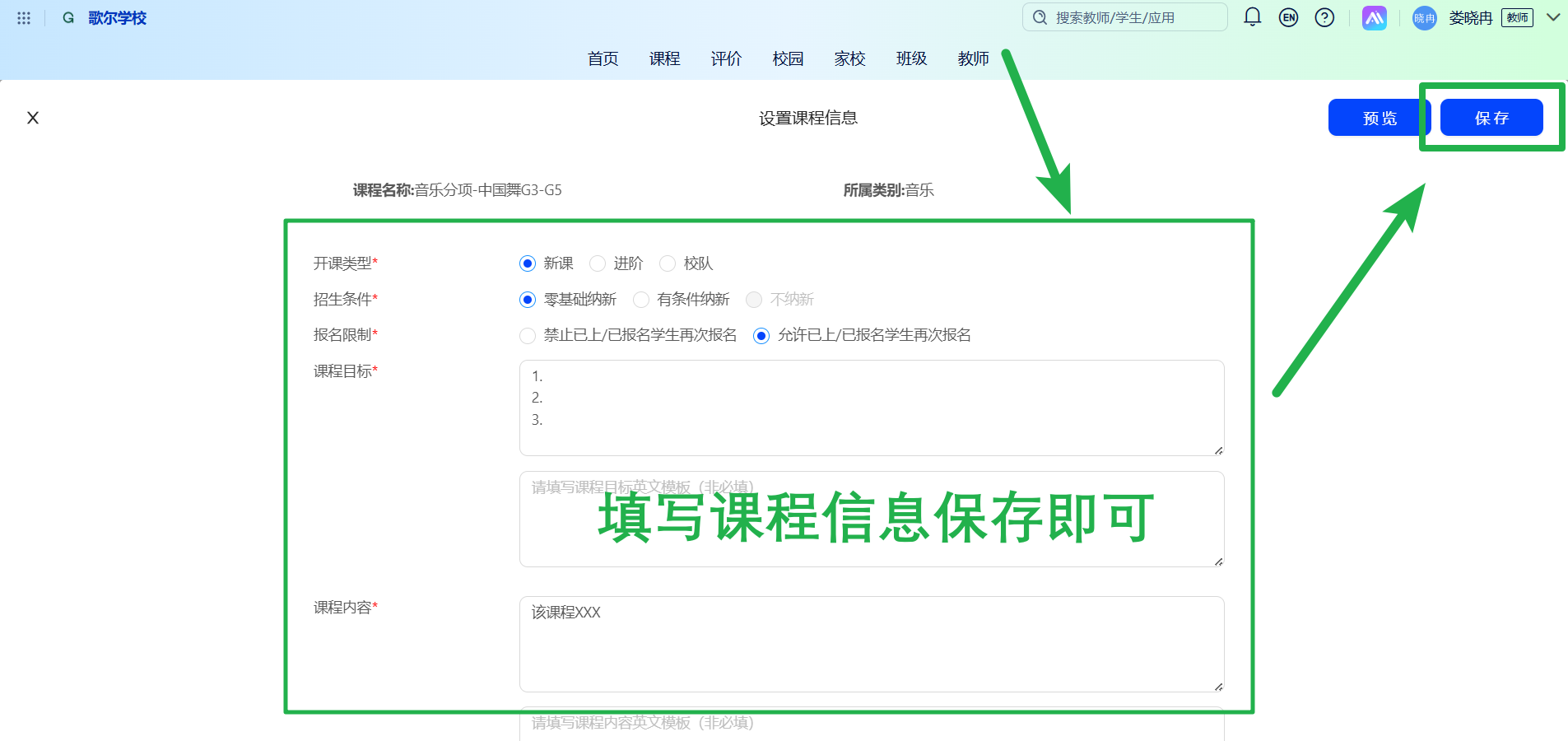
Task: Click into the 课程内容 text area
Action: click(872, 644)
